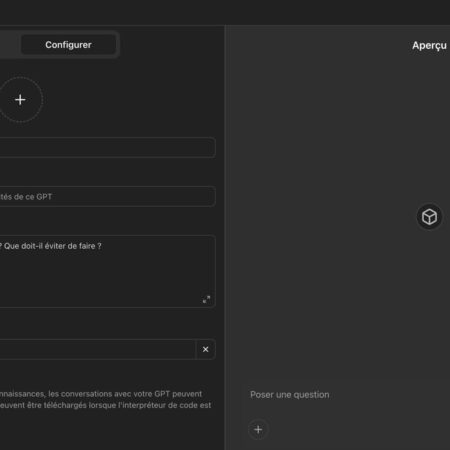The width and height of the screenshot is (450, 450).
Task: Click the conversation starter input field
Action: coord(98,349)
